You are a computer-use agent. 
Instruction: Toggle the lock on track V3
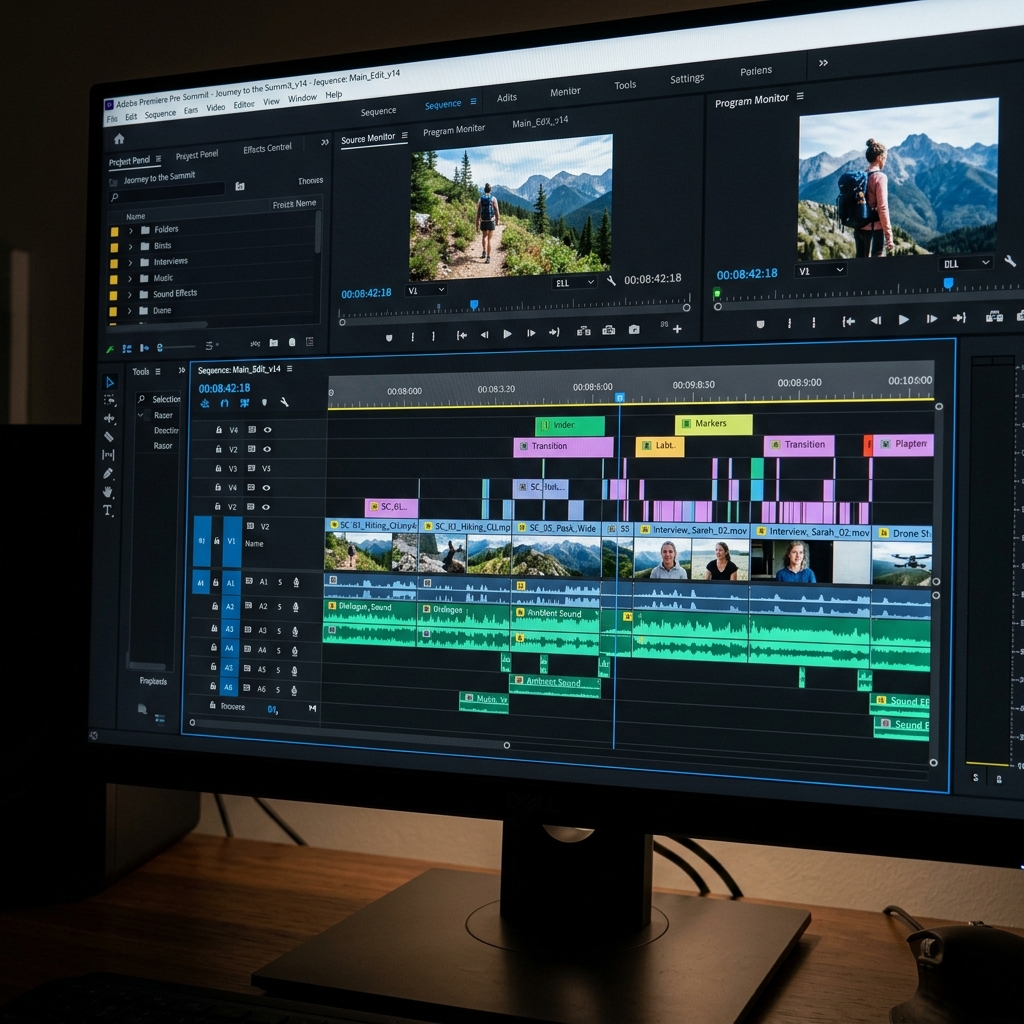click(x=218, y=468)
